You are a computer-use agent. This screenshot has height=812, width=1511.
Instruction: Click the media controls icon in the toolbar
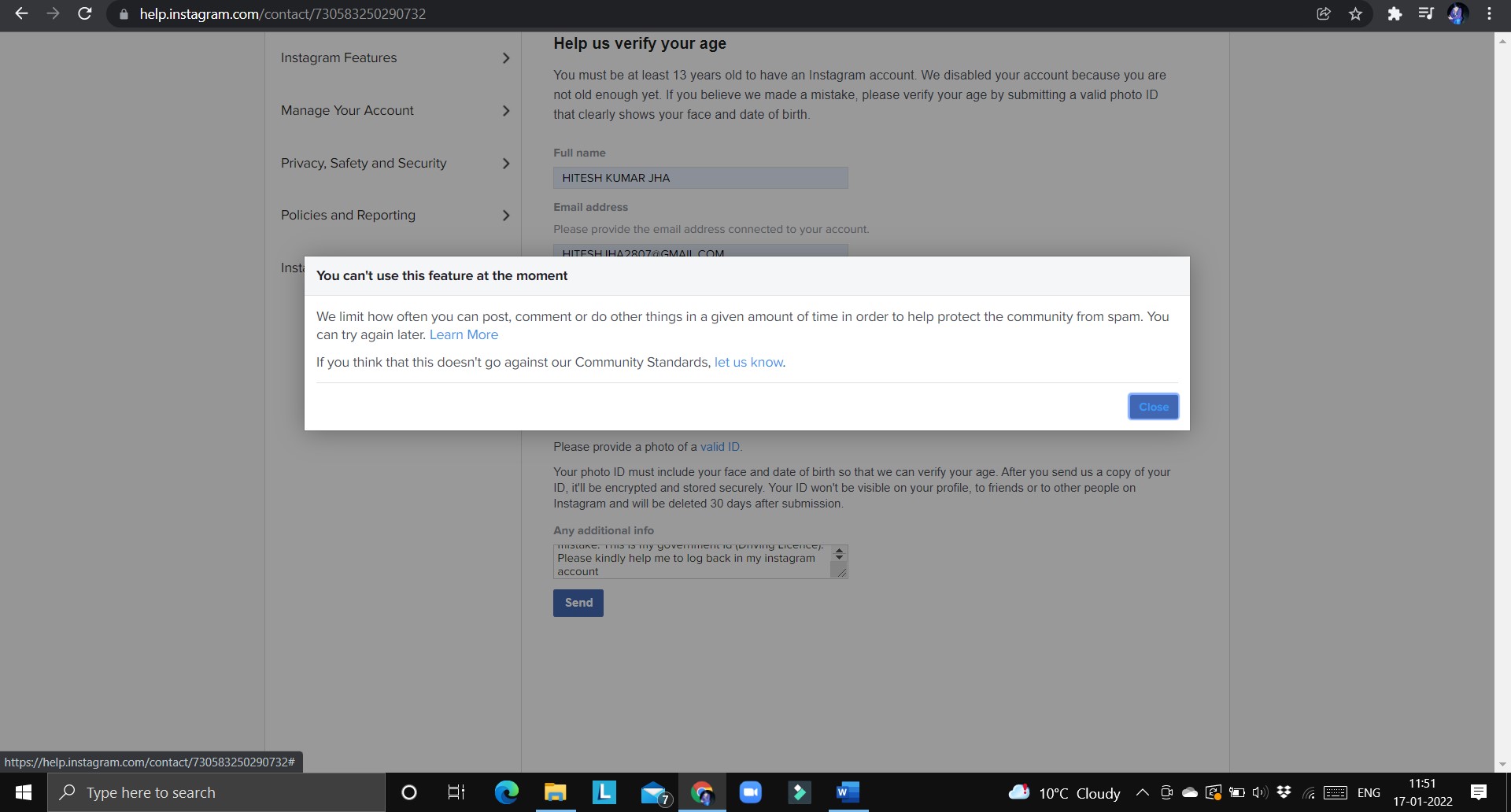coord(1426,13)
